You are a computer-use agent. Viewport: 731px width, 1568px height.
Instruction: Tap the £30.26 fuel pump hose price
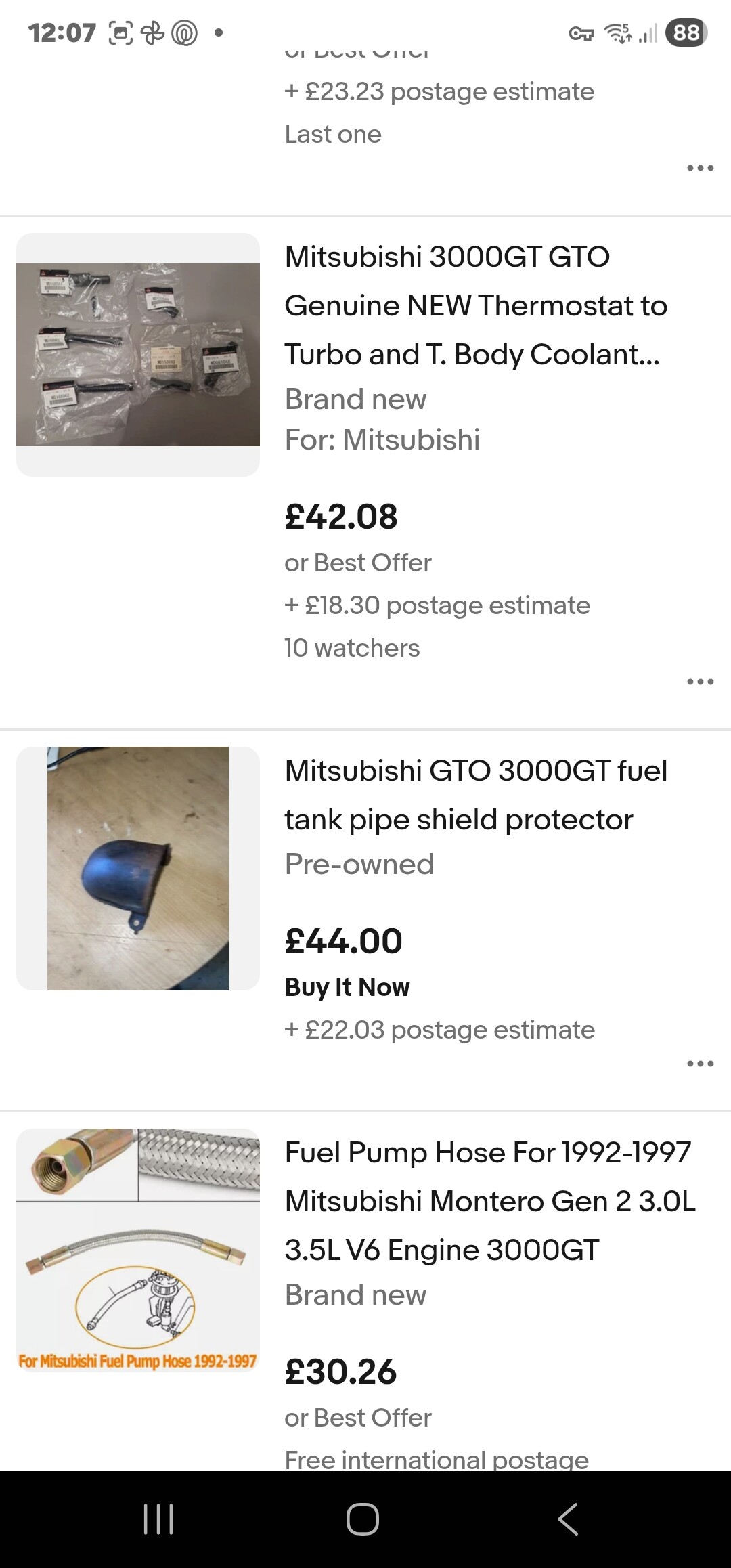(x=340, y=1372)
